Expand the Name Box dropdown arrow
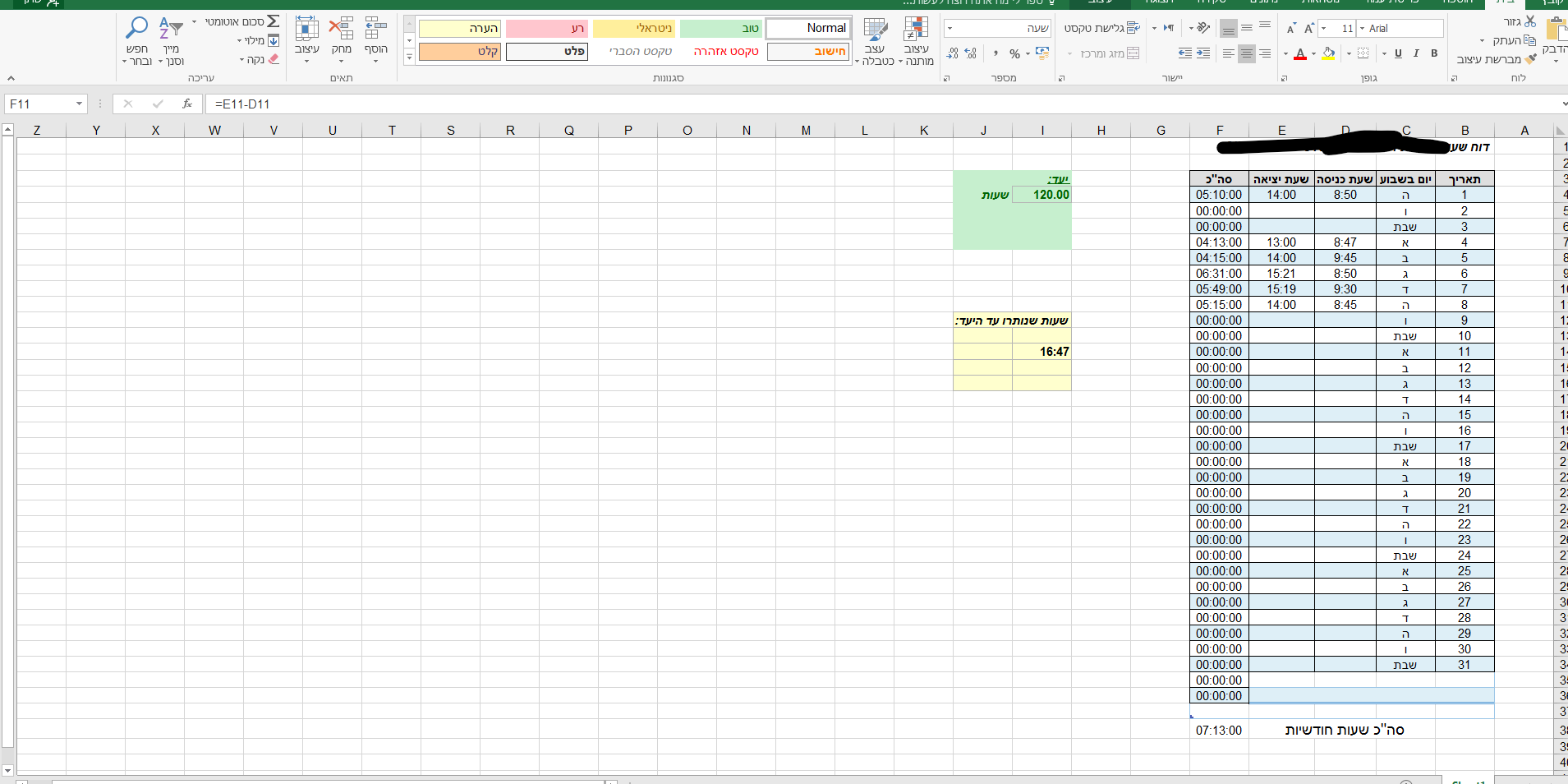Viewport: 1568px width, 784px height. pos(79,104)
